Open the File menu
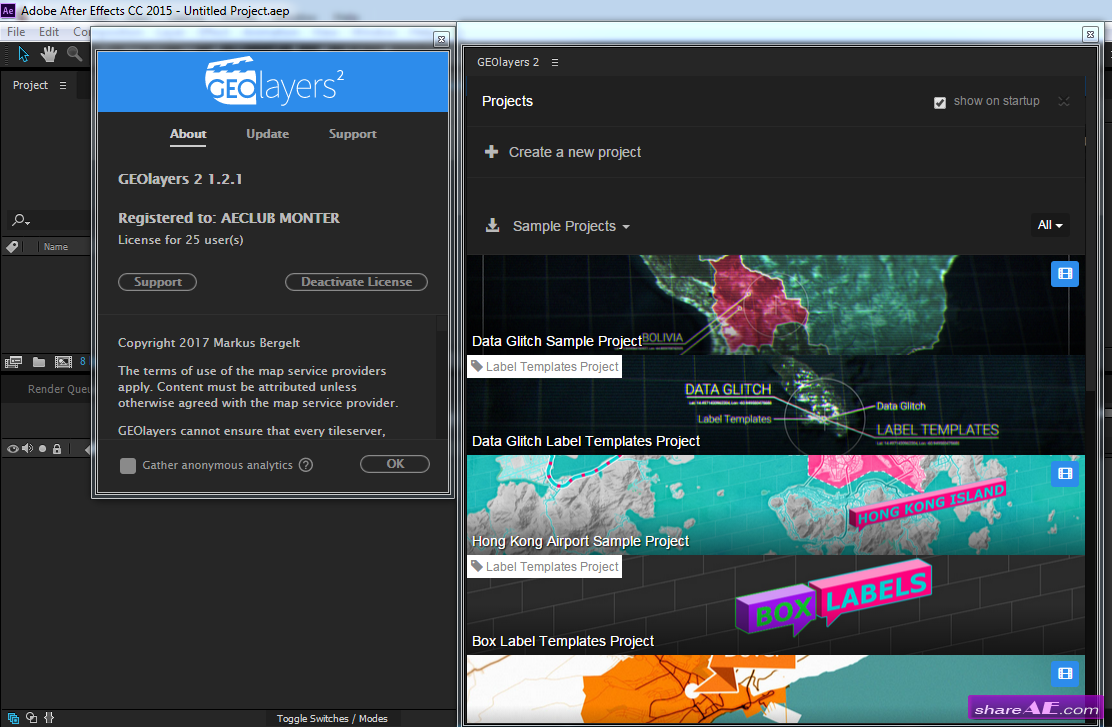This screenshot has height=727, width=1112. [x=15, y=31]
